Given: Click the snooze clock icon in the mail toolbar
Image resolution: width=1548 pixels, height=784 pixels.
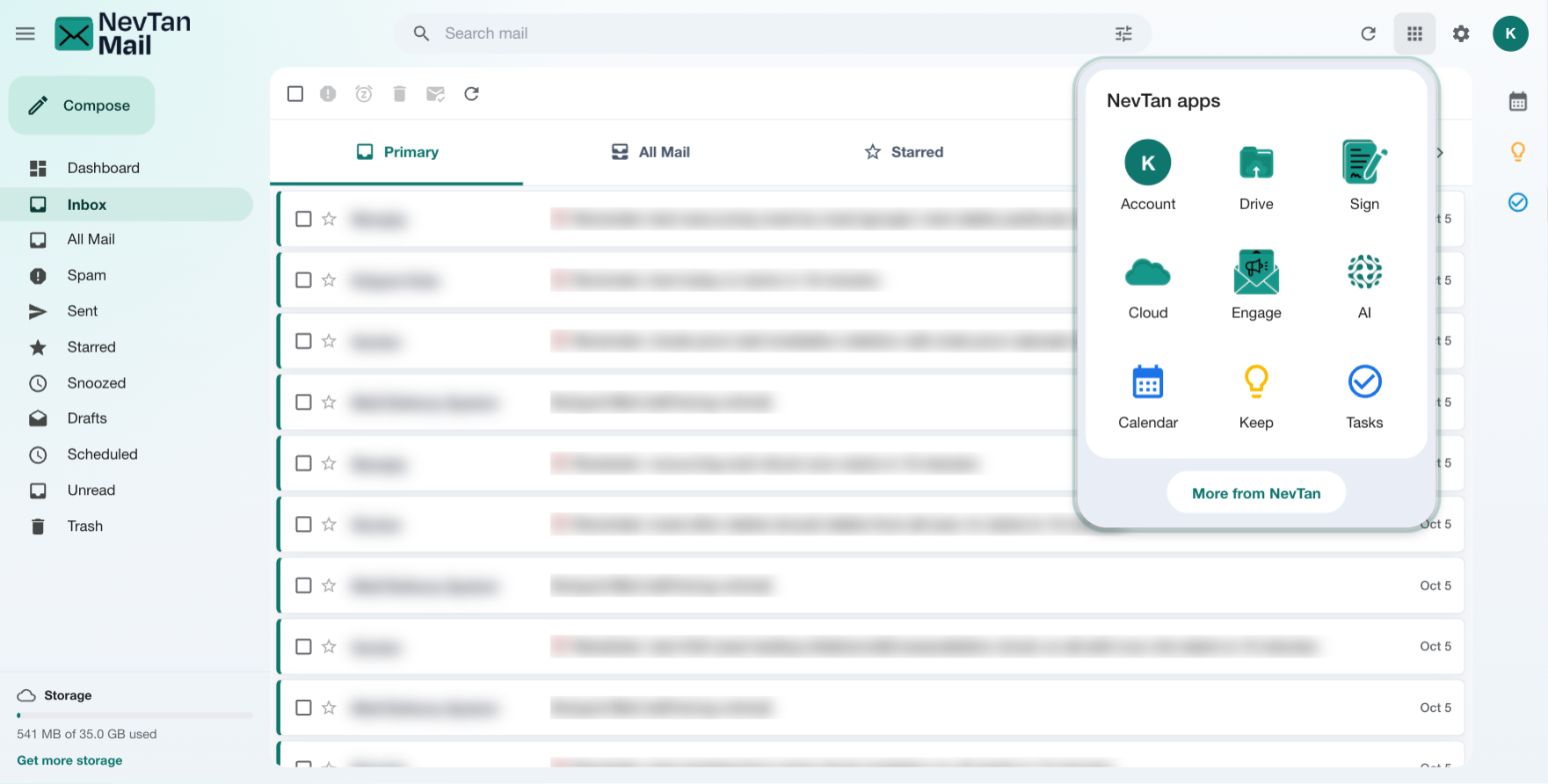Looking at the screenshot, I should point(364,94).
